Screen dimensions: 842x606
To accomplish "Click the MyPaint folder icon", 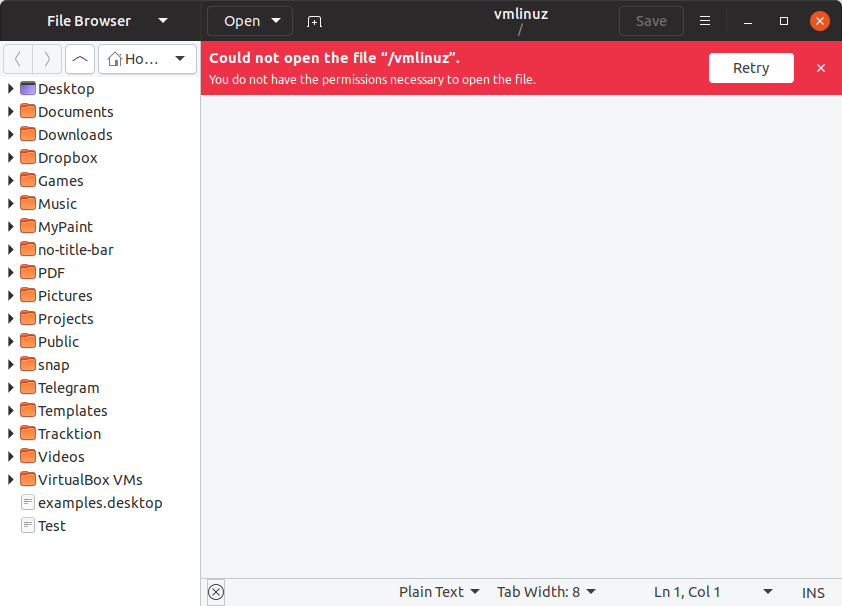I will [x=28, y=226].
